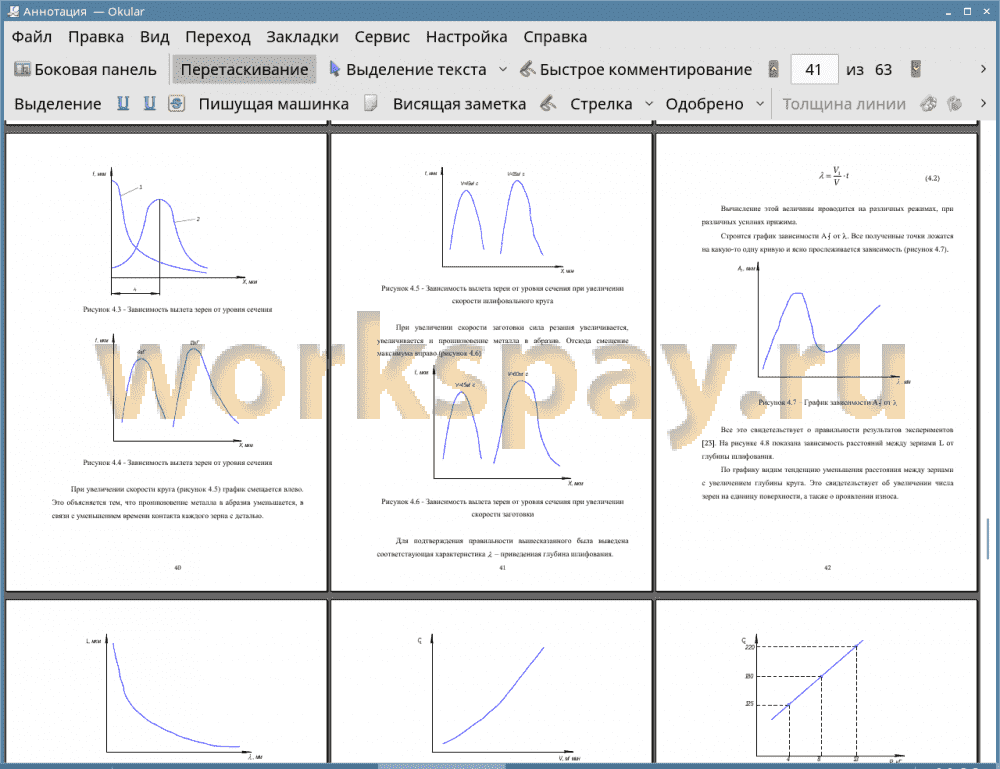Click the Рисунок 4.6 caption text
Image resolution: width=1000 pixels, height=769 pixels.
click(503, 508)
